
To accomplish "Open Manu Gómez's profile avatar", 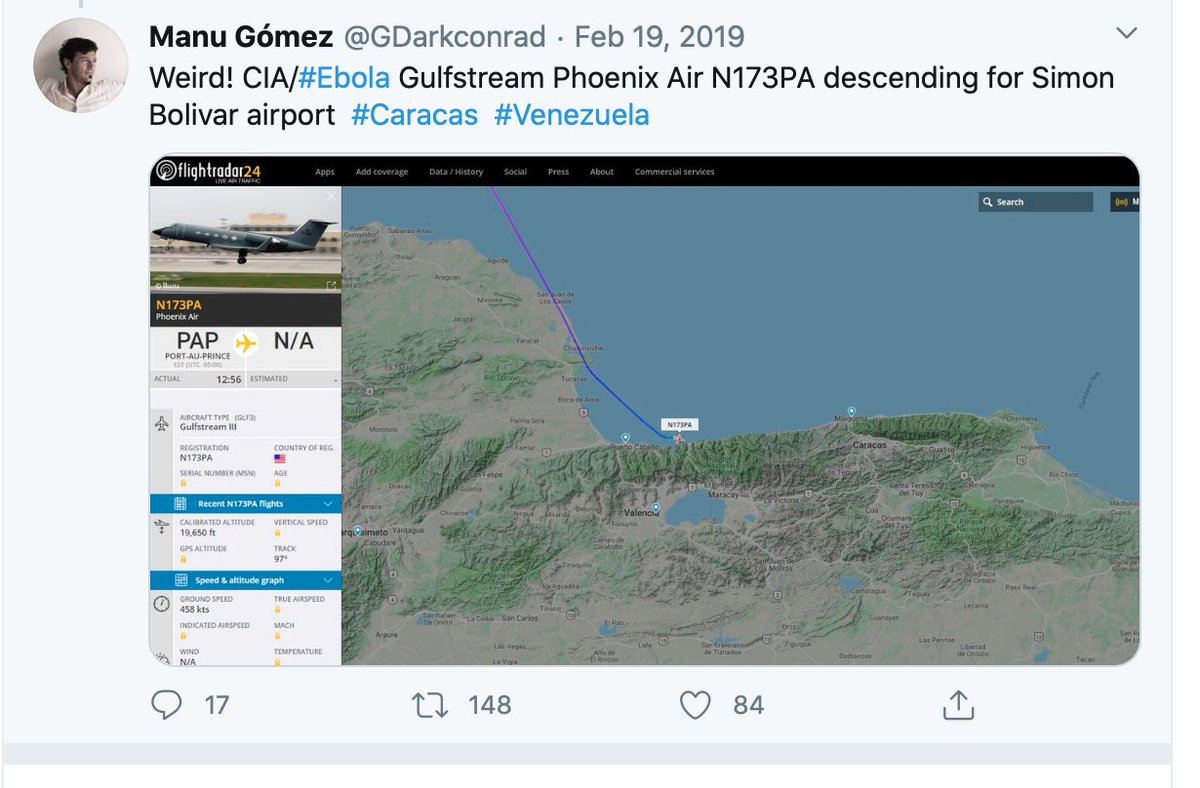I will pyautogui.click(x=80, y=65).
